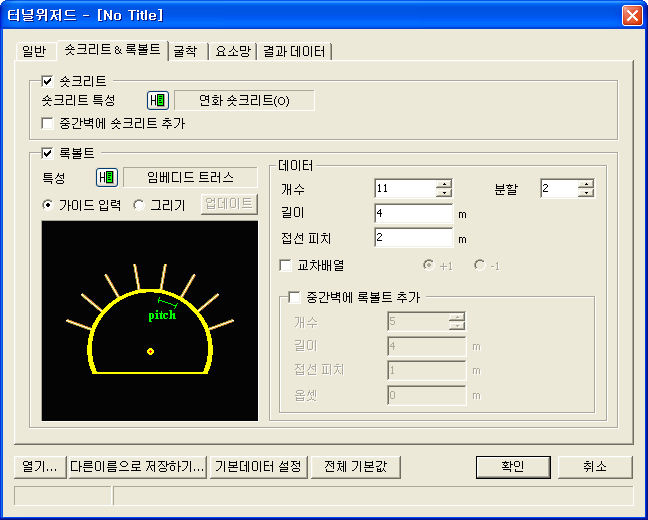Enable the 교차배열 checkbox
The height and width of the screenshot is (520, 648).
coord(287,265)
